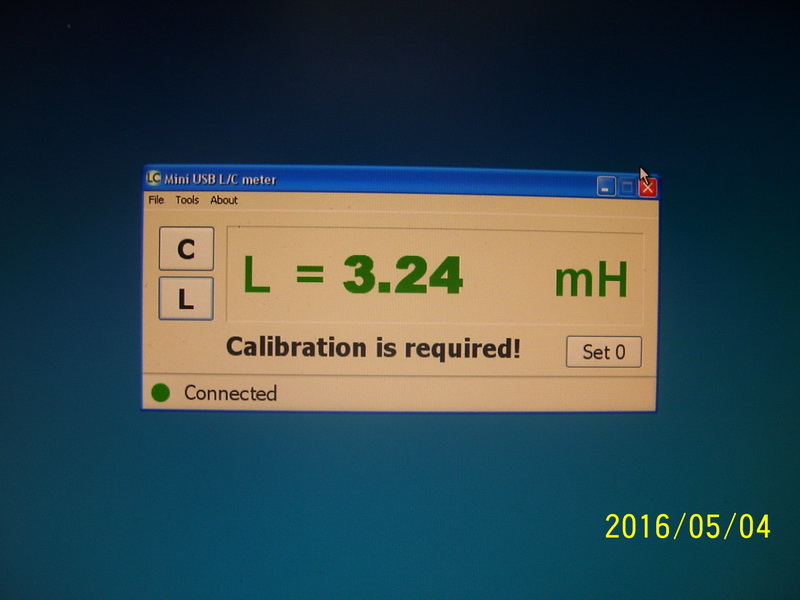Click the 'Calibration is required!' message
The height and width of the screenshot is (600, 800).
pyautogui.click(x=373, y=348)
